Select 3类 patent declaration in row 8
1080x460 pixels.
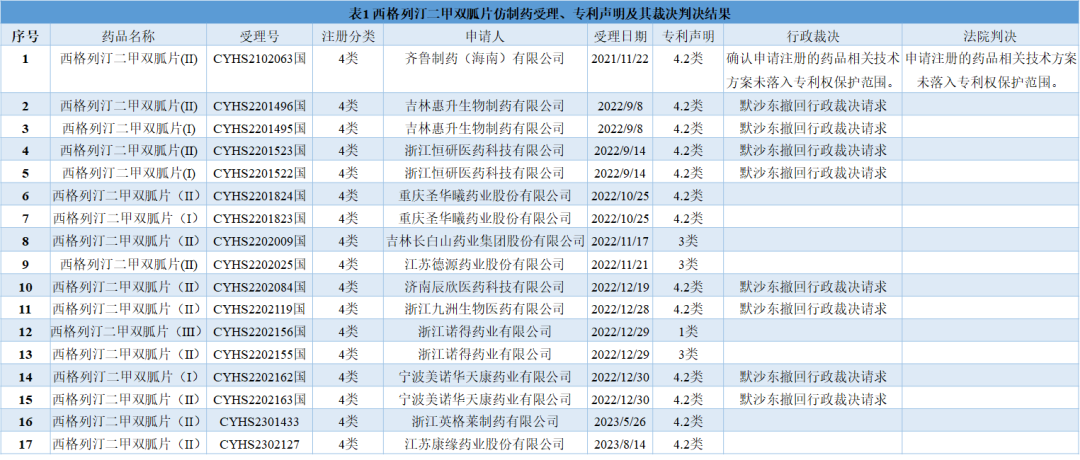tap(687, 241)
